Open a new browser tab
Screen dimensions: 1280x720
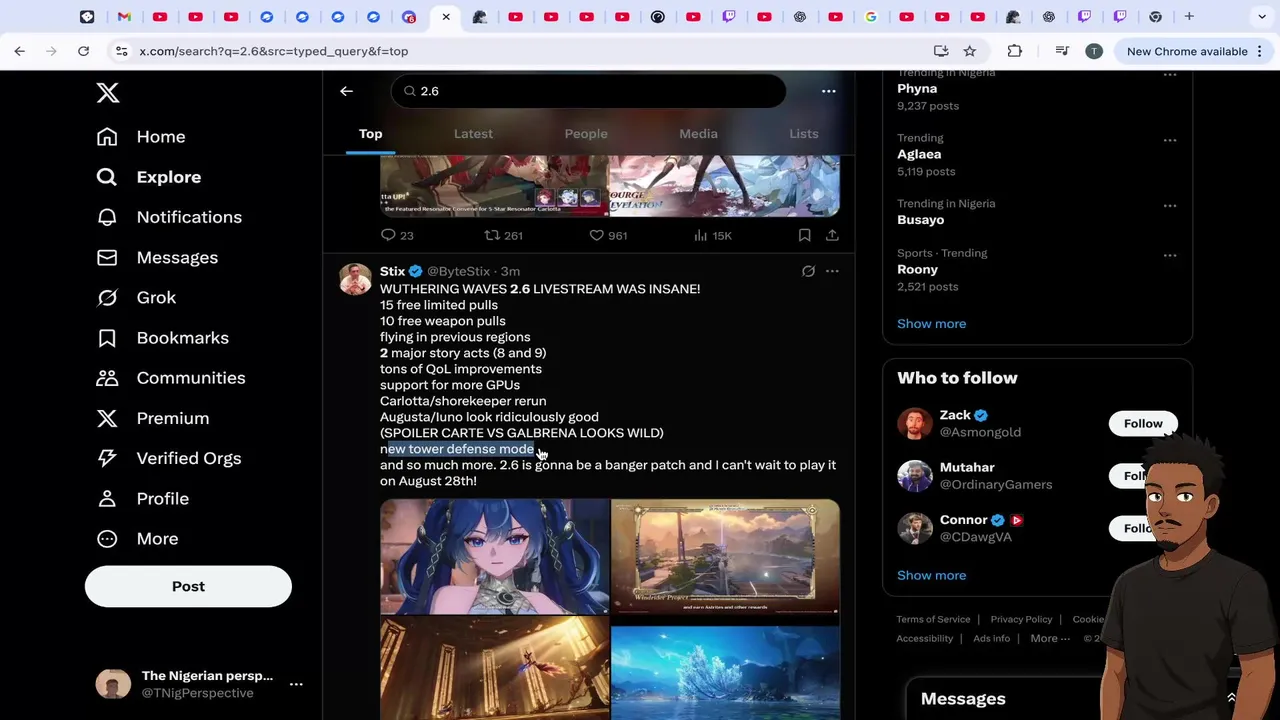tap(1189, 16)
